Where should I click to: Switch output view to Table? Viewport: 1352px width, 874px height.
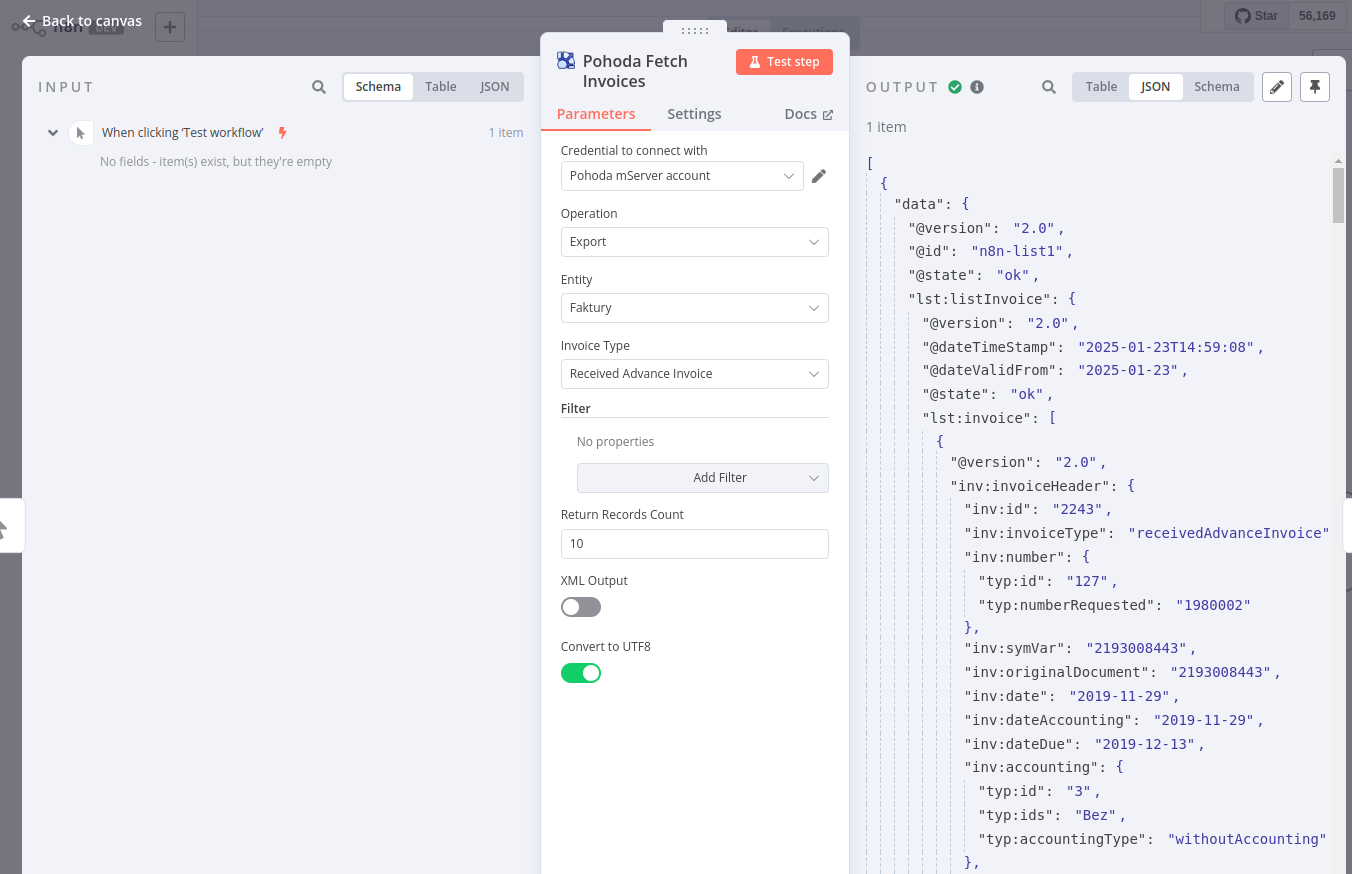[x=1101, y=87]
